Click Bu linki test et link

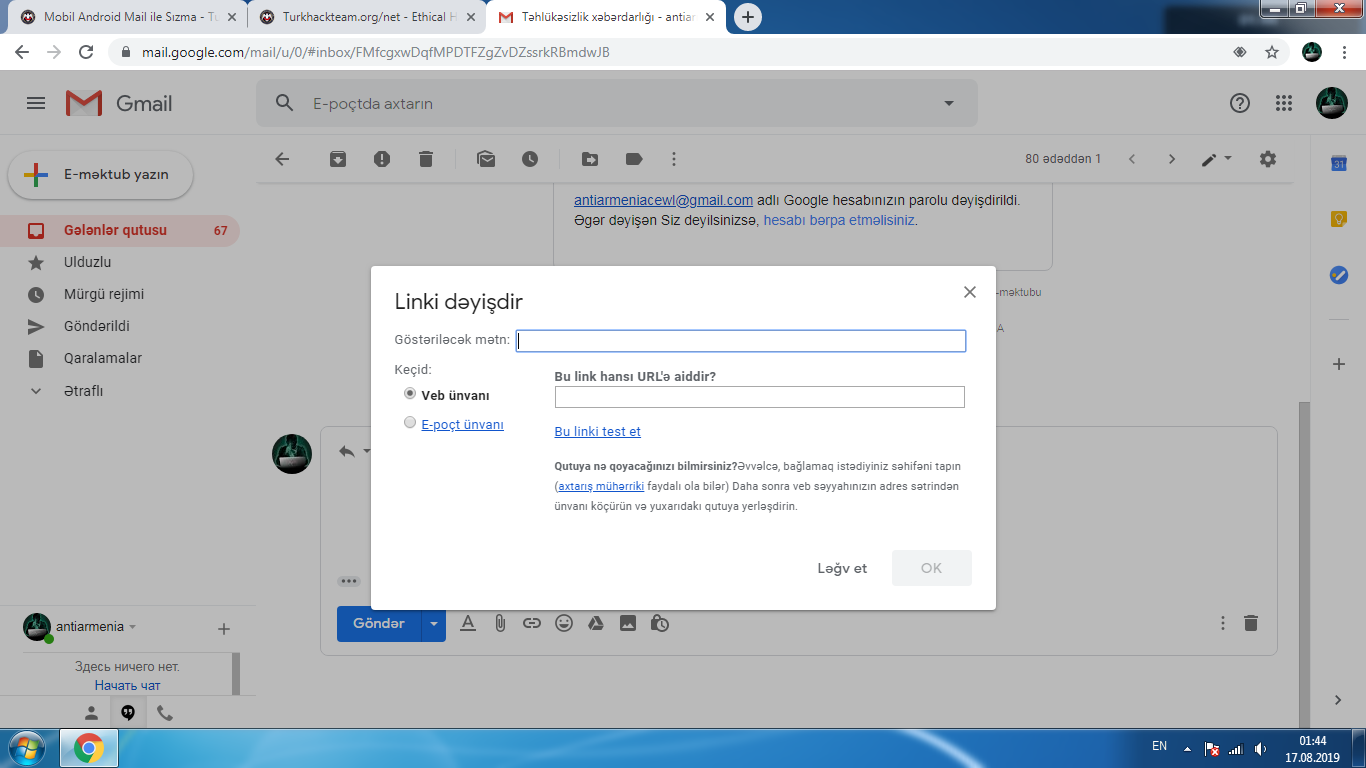598,432
